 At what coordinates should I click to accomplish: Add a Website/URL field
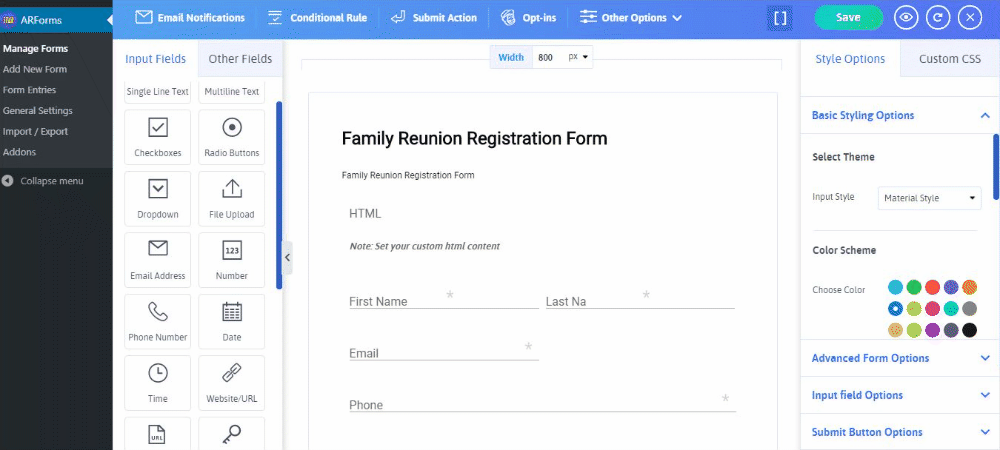point(232,382)
